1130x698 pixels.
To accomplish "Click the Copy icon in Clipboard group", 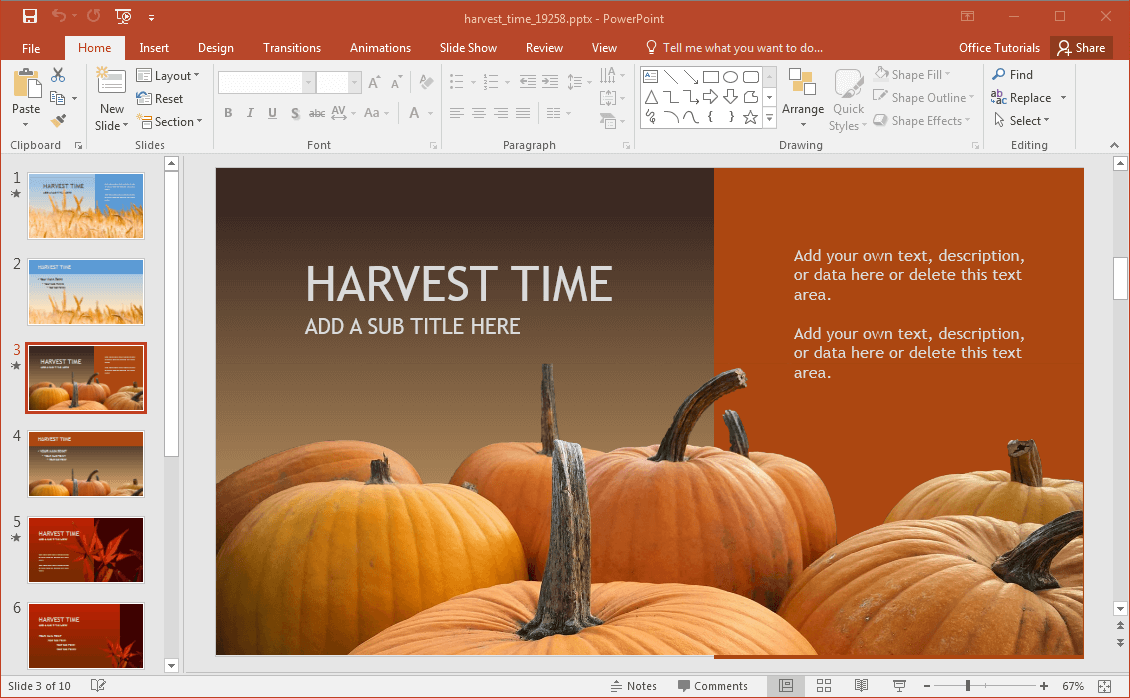I will point(58,98).
